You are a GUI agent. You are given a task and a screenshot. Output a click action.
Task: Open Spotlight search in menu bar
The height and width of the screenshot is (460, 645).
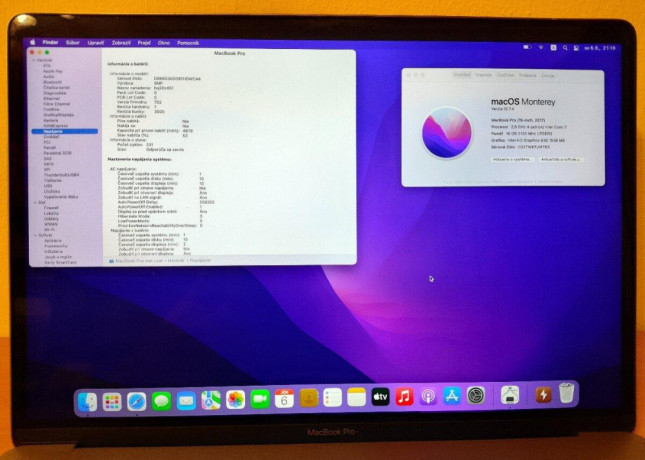tap(565, 48)
